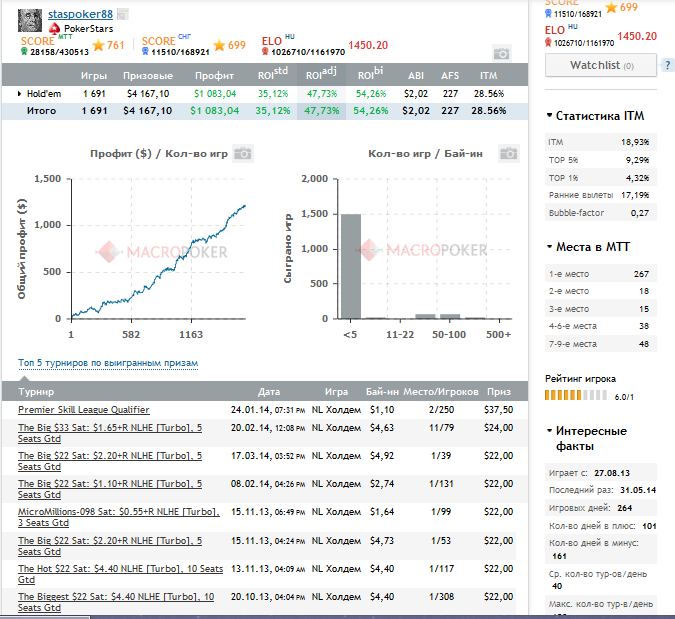Click the gold star beside 699 in sidebar
The width and height of the screenshot is (675, 619).
tap(611, 7)
